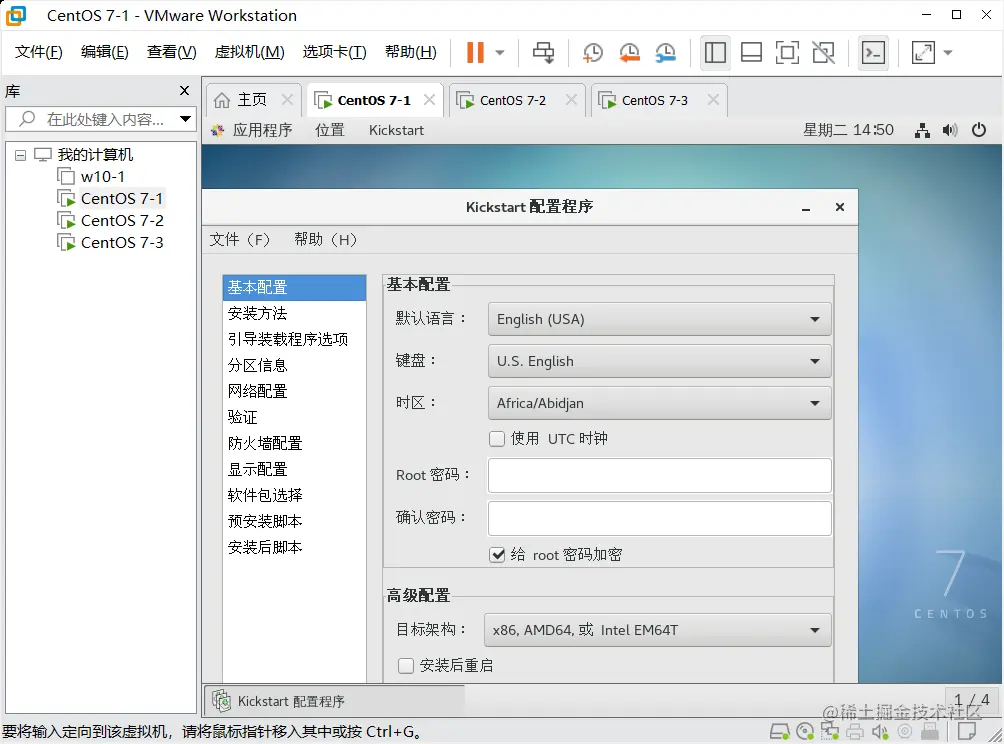Click the unity mode toolbar icon
The image size is (1004, 744).
(x=823, y=53)
